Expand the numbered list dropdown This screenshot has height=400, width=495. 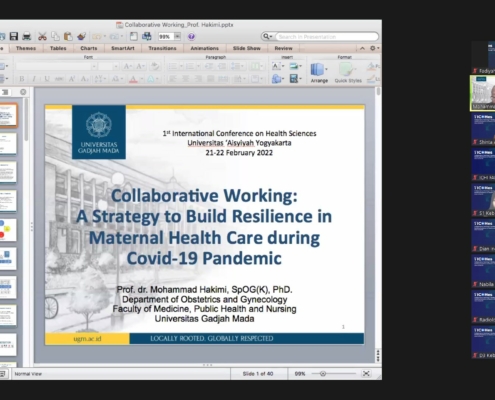[x=198, y=66]
